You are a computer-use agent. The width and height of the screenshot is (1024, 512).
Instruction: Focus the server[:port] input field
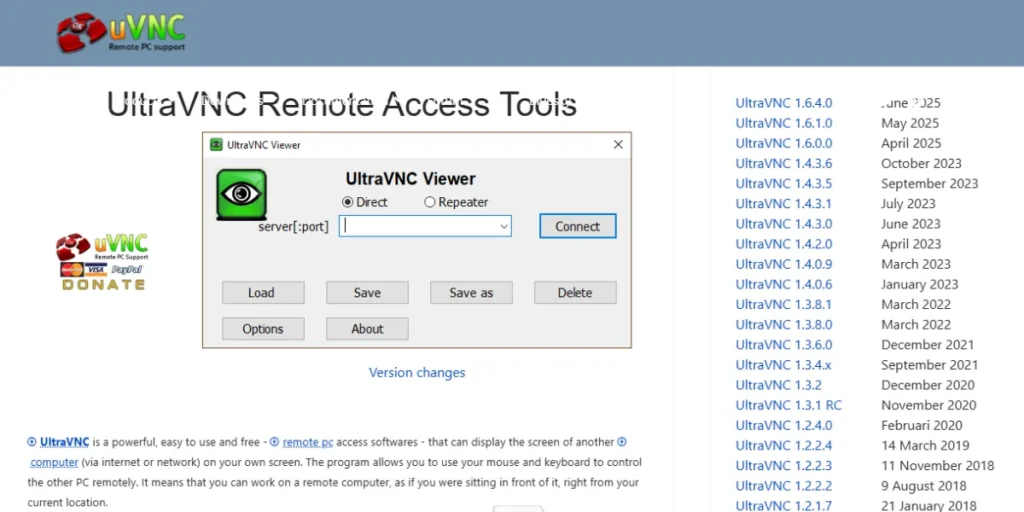coord(424,227)
